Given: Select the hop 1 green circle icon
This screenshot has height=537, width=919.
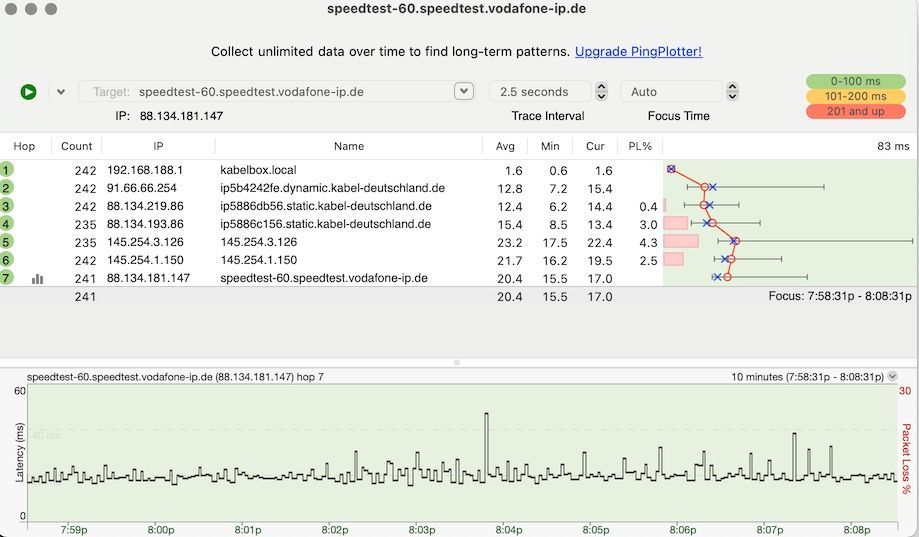Looking at the screenshot, I should click(7, 171).
